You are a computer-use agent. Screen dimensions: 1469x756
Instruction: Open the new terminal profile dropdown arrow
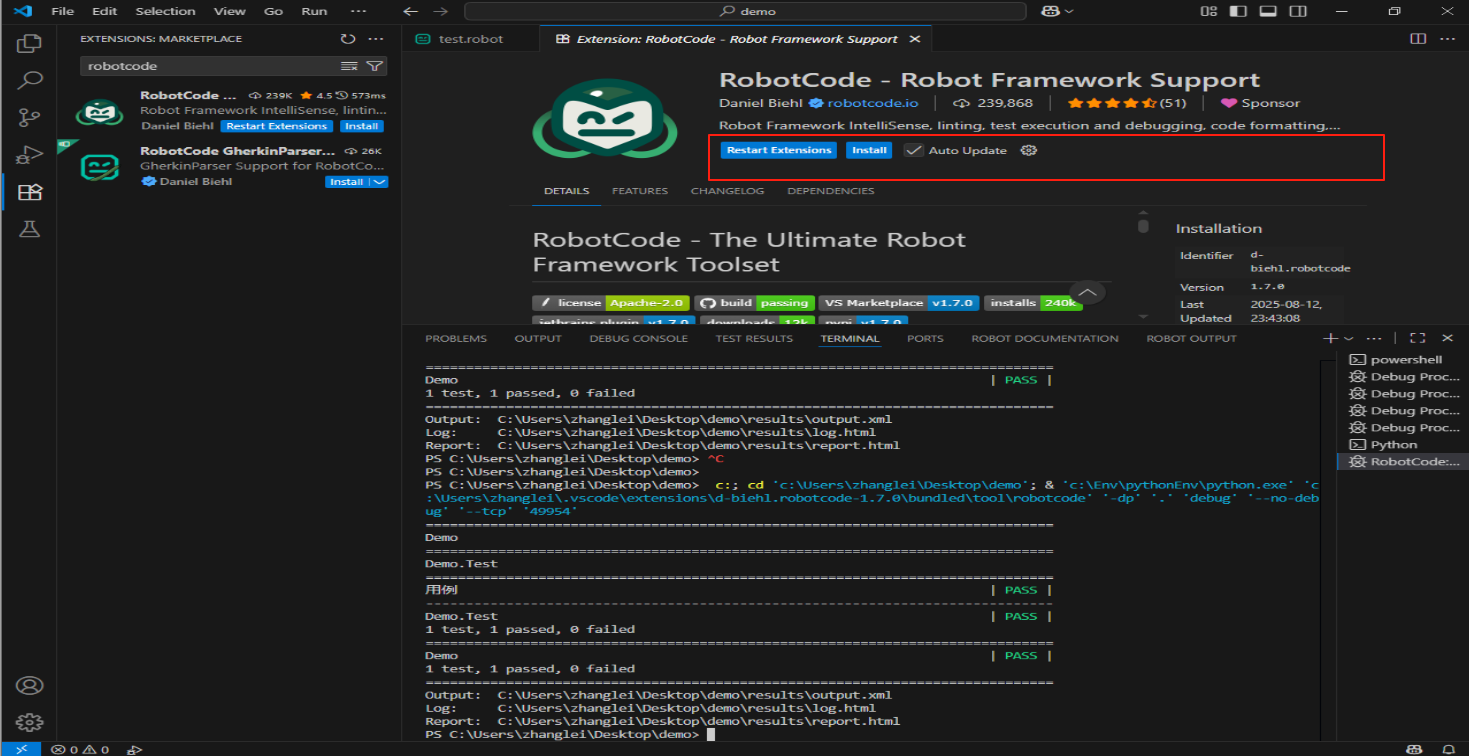pyautogui.click(x=1348, y=338)
